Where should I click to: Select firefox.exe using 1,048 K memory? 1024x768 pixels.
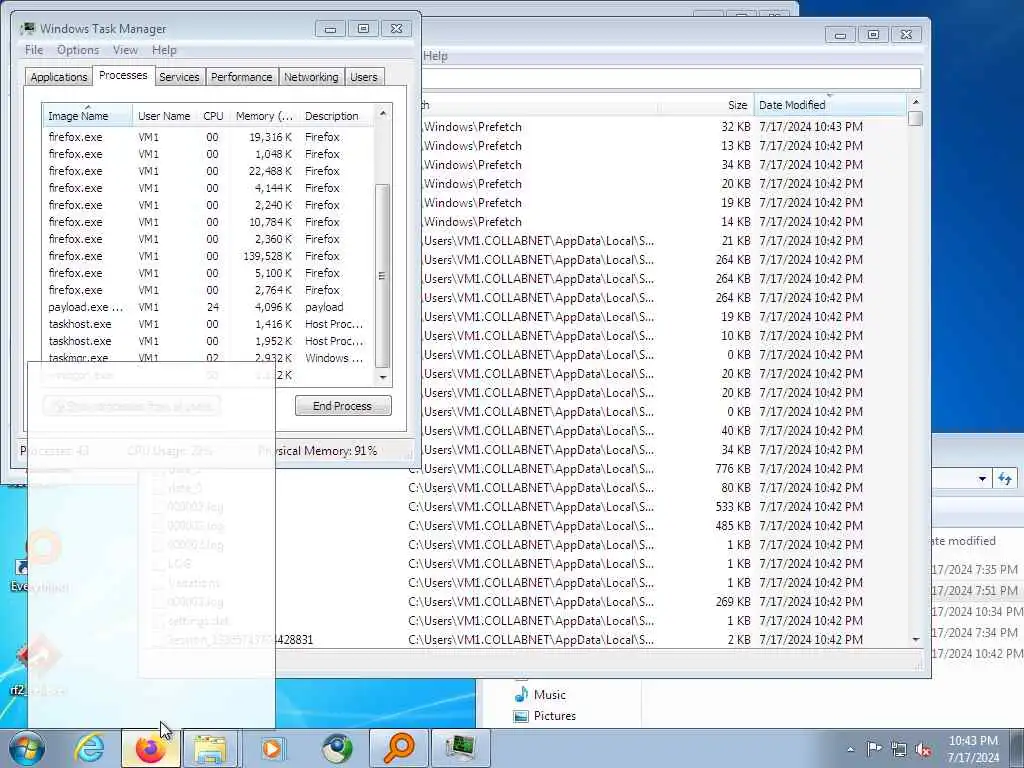point(209,154)
